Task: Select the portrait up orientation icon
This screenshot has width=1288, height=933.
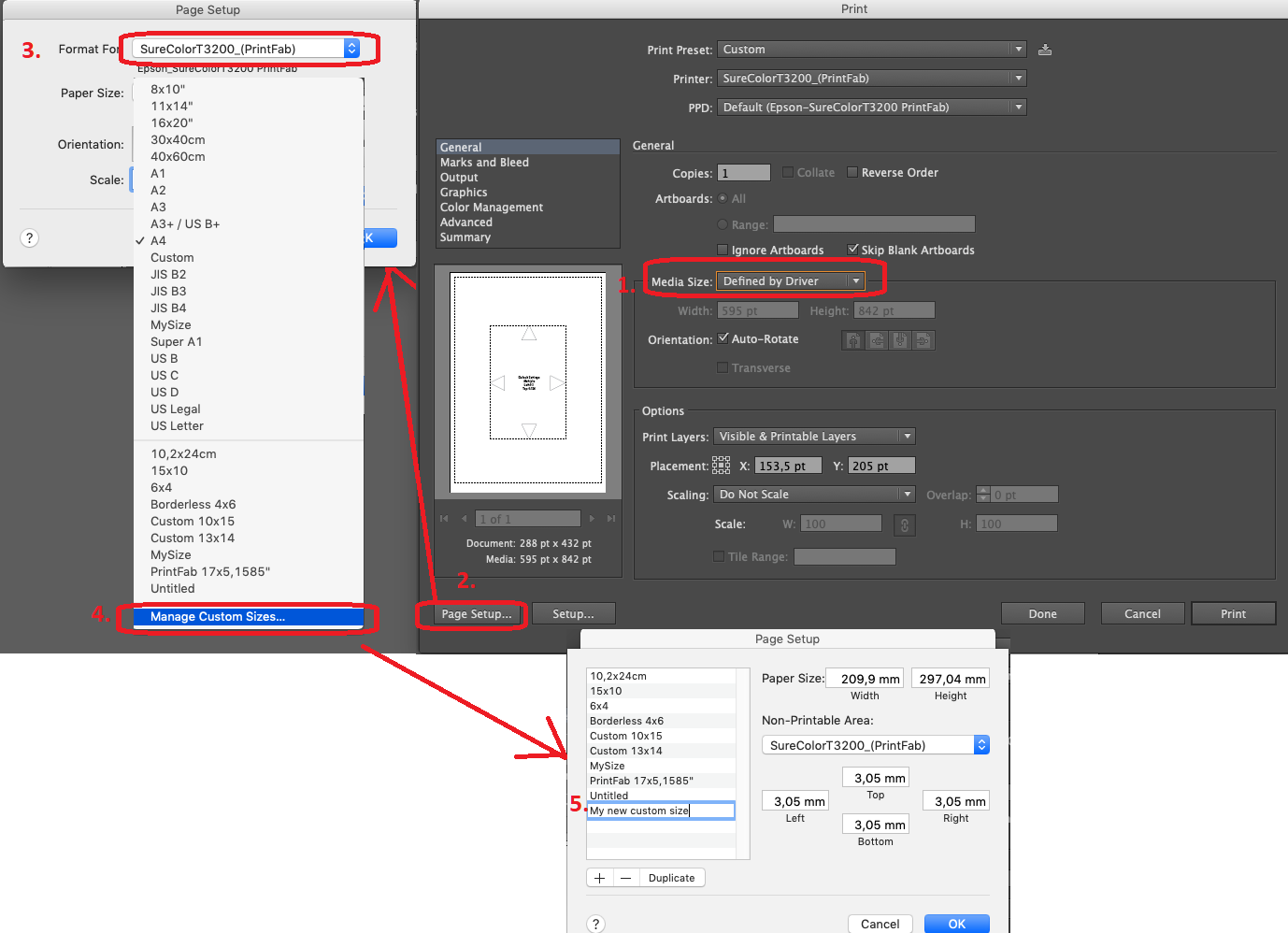Action: pos(853,340)
